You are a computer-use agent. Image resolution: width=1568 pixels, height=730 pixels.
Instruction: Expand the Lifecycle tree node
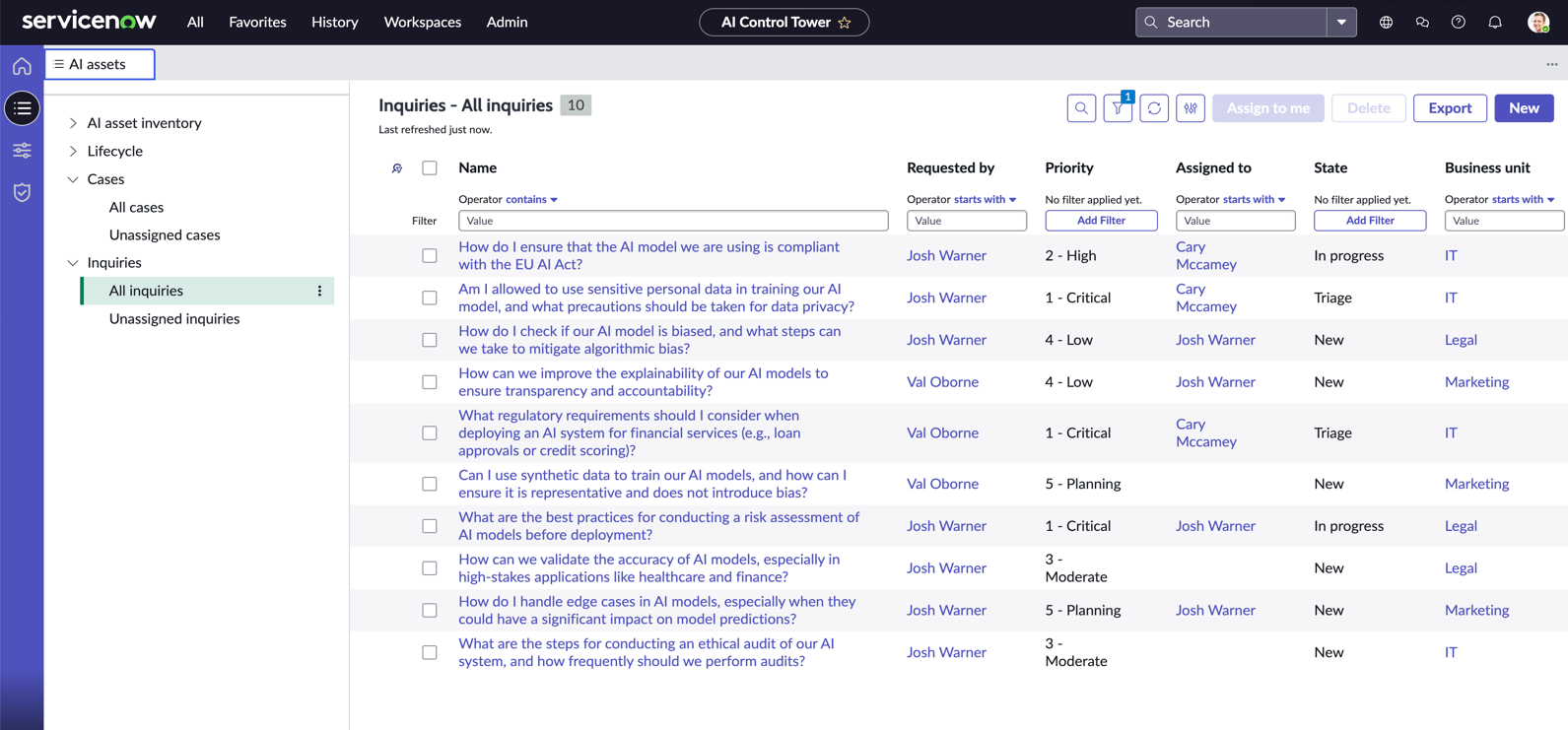(73, 152)
